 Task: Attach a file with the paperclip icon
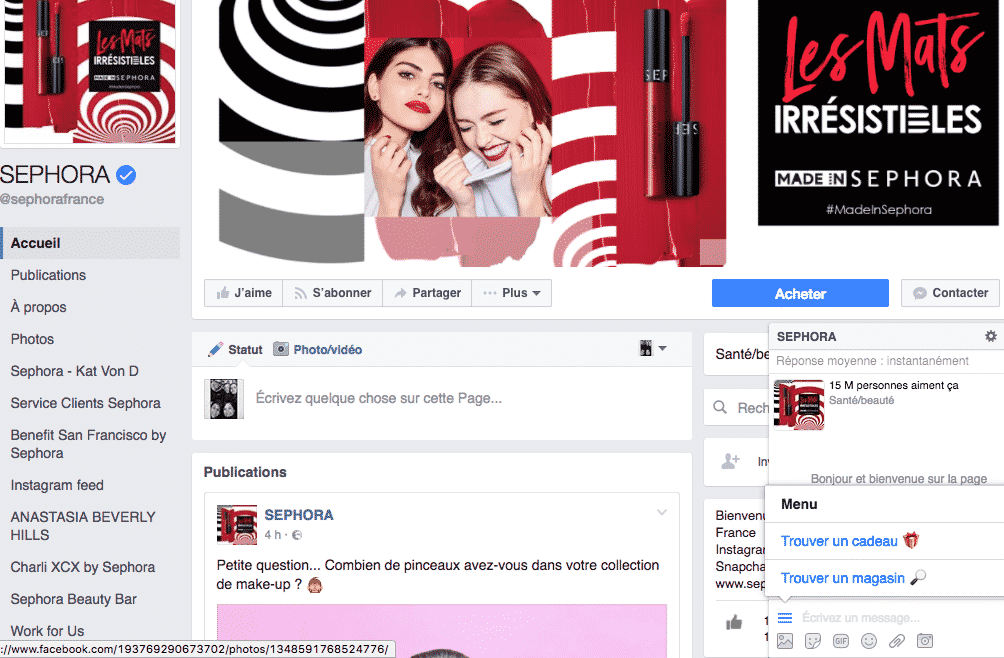point(896,641)
